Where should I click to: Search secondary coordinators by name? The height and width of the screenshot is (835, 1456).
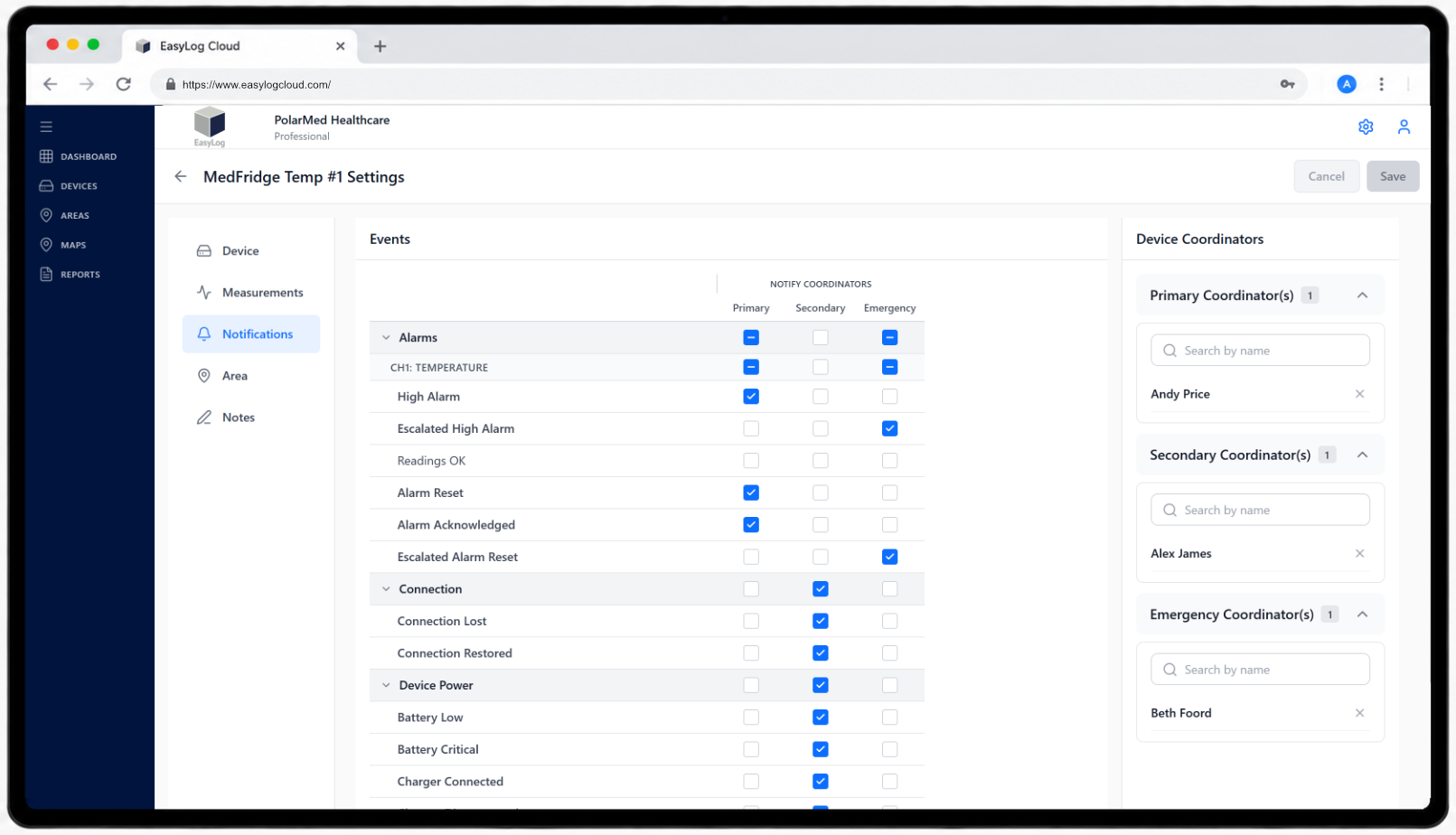coord(1260,510)
